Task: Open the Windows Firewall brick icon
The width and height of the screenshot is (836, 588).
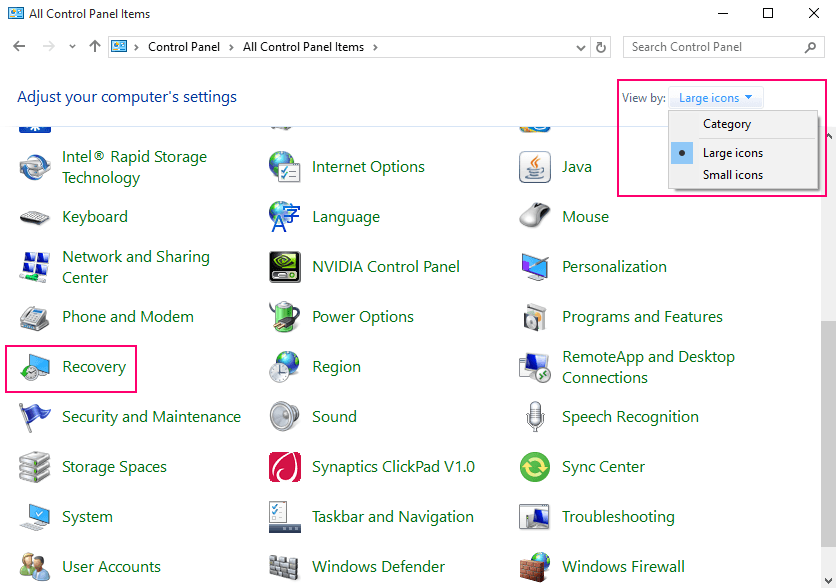Action: click(x=535, y=567)
